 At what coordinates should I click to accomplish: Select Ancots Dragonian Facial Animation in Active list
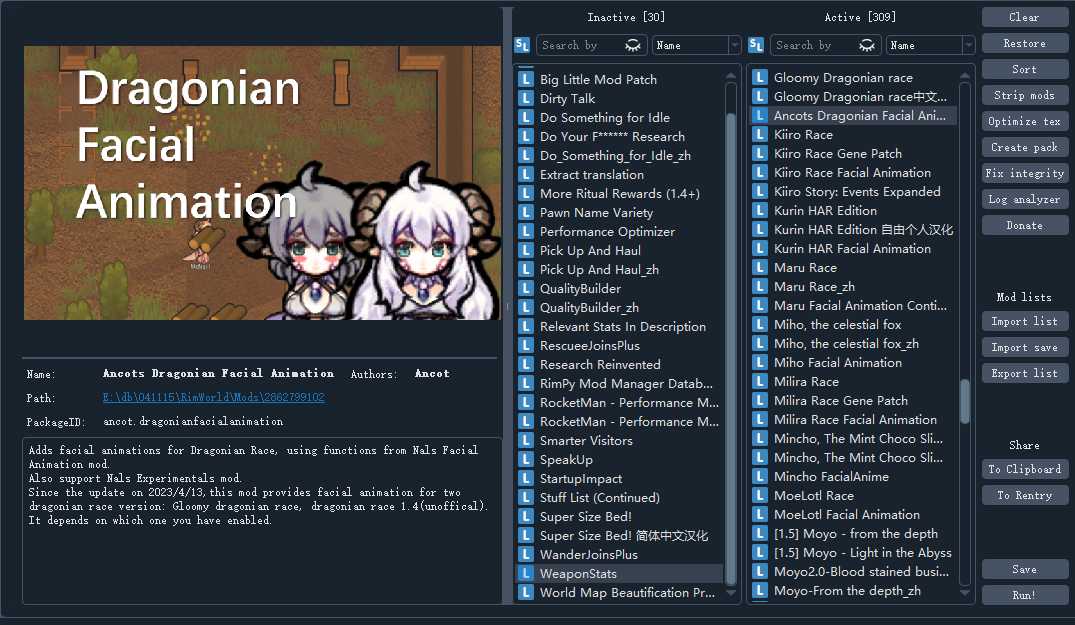click(852, 116)
